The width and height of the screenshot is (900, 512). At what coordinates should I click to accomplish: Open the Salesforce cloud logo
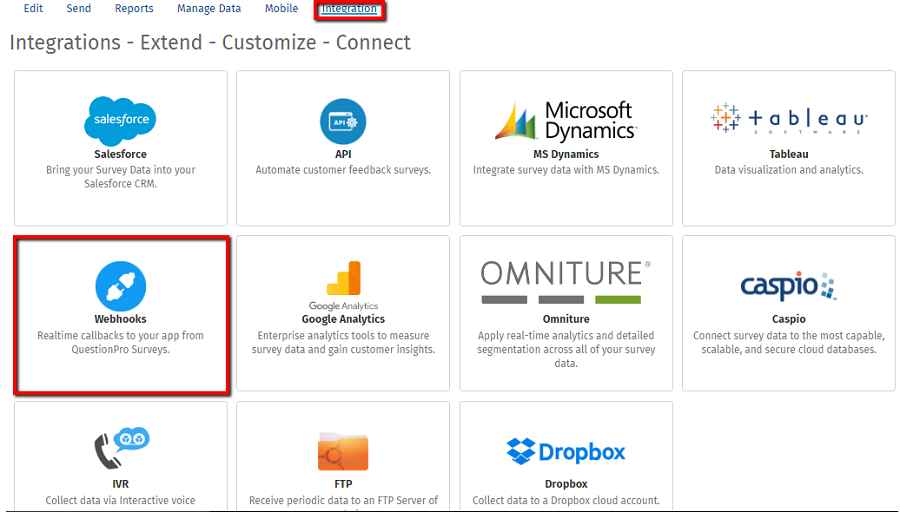click(x=120, y=121)
